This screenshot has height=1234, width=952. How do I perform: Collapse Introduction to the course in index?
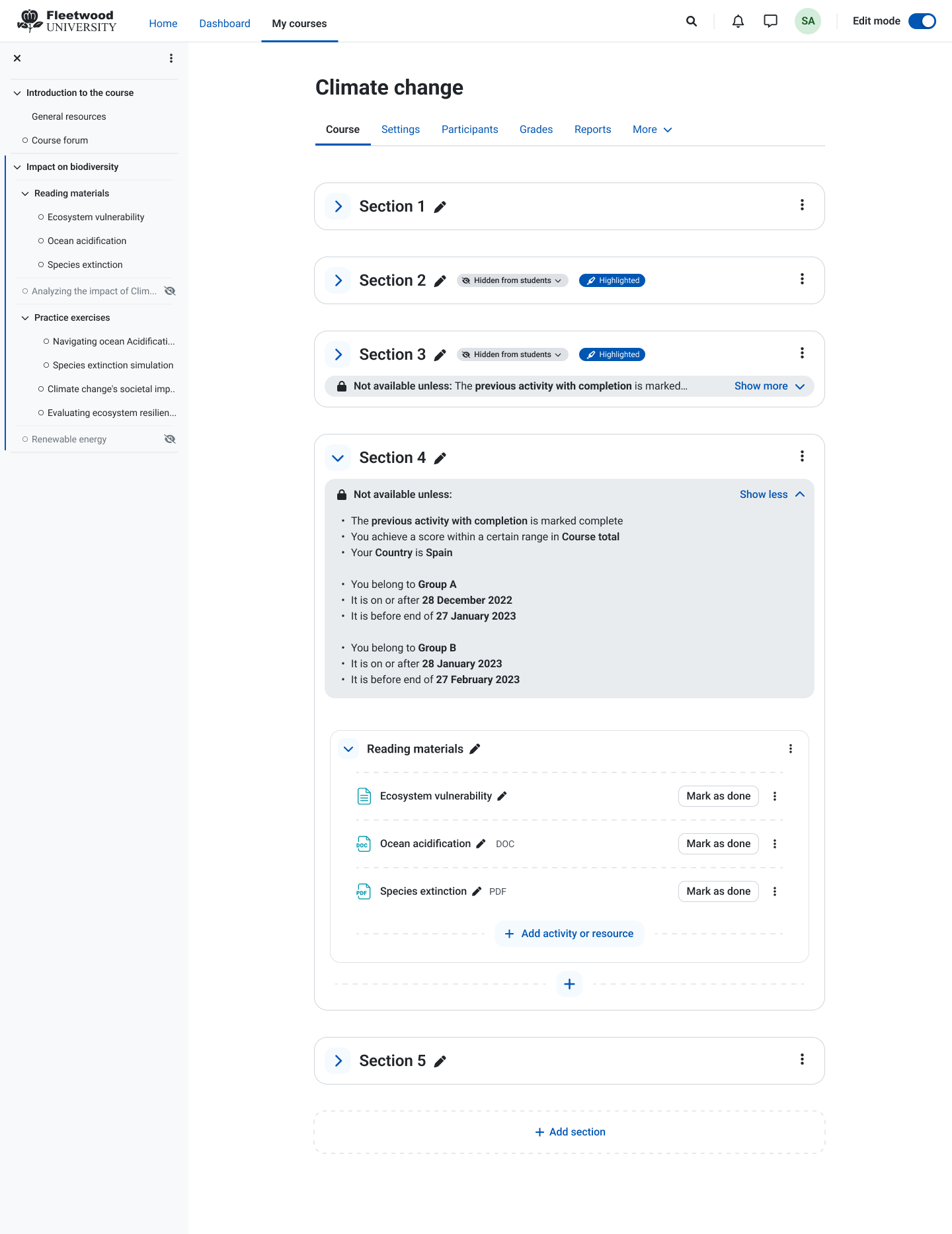[x=17, y=93]
